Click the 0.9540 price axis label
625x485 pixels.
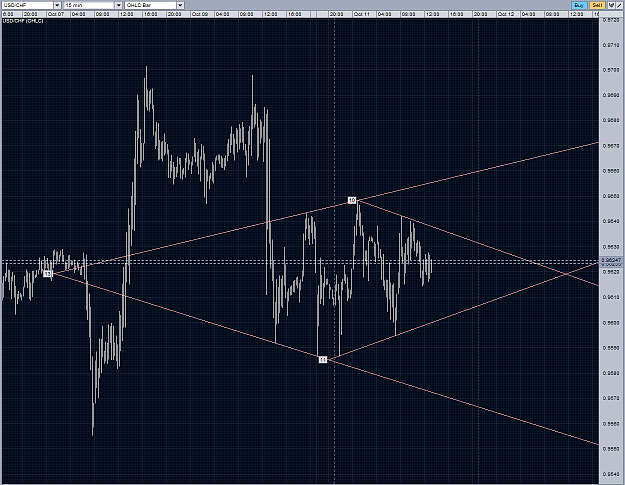pyautogui.click(x=611, y=474)
